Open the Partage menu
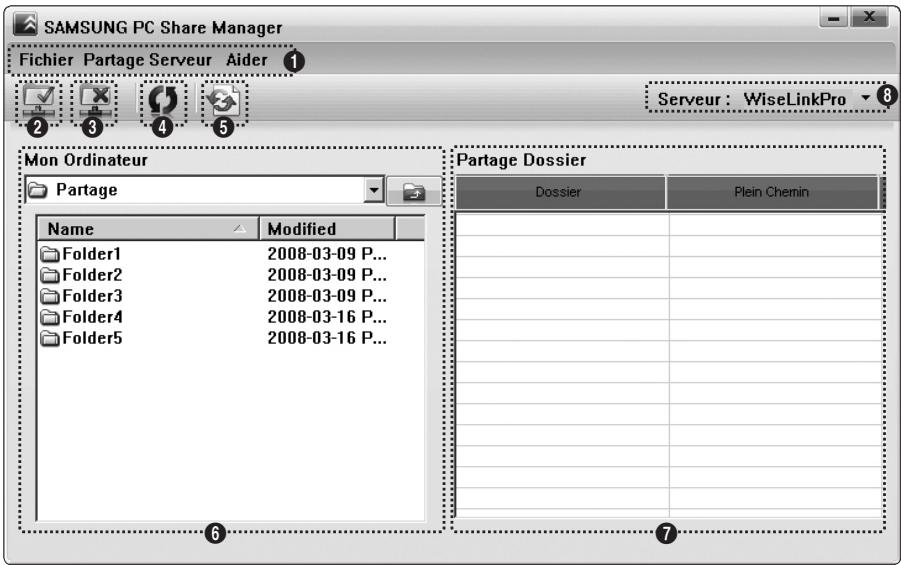901x565 pixels. click(x=114, y=60)
